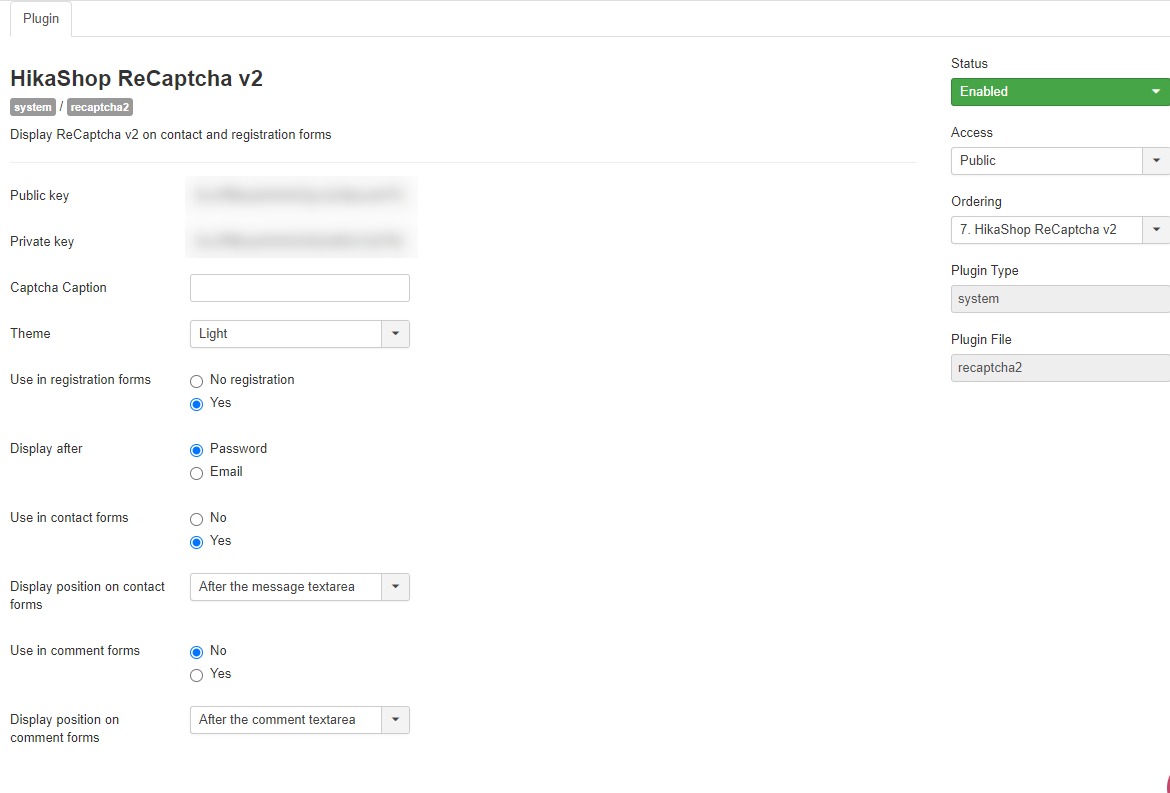Click the Theme label

[31, 333]
